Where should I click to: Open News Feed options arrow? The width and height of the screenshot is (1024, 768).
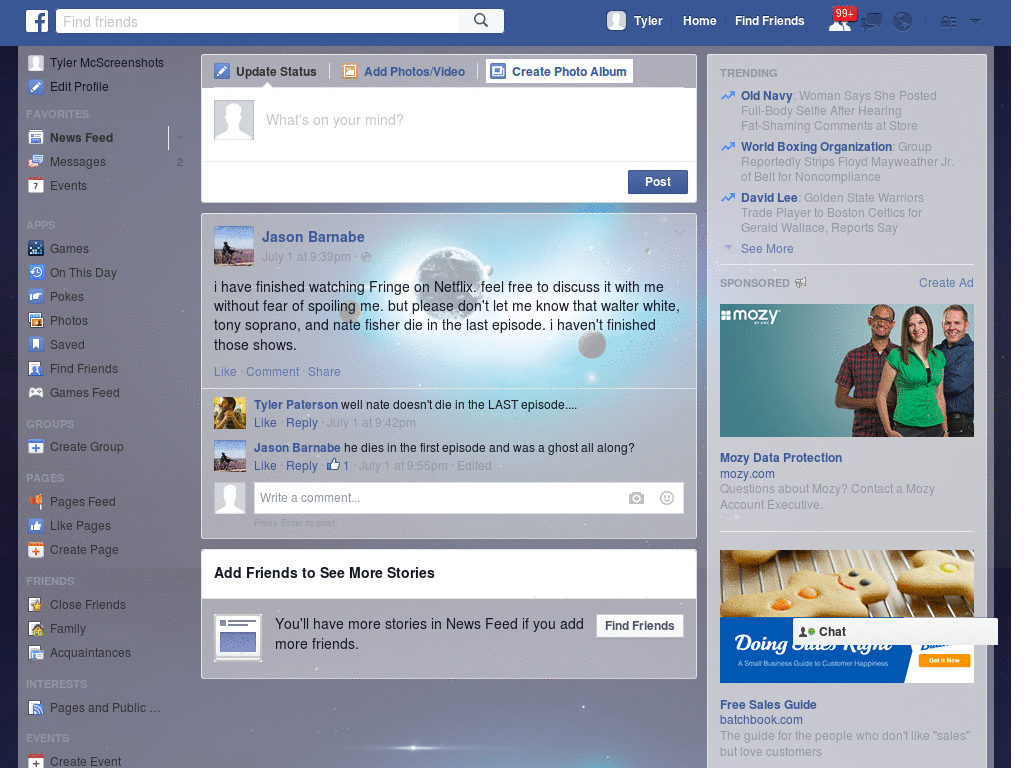(x=179, y=138)
